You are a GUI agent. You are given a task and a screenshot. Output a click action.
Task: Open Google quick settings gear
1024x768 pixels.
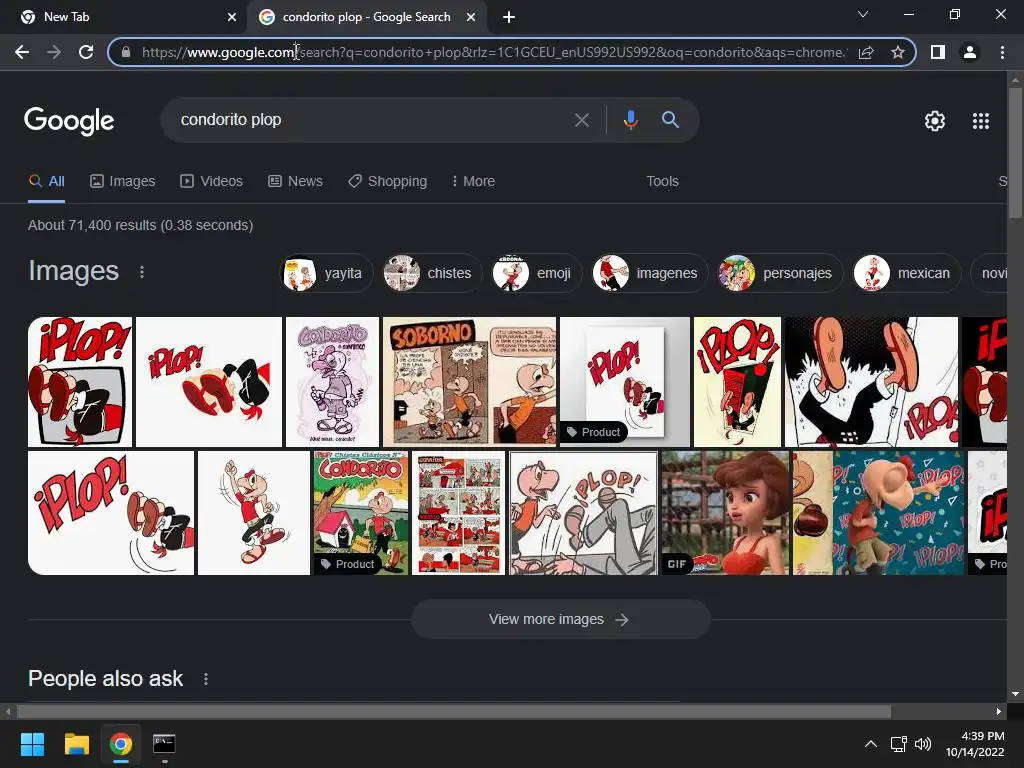pos(935,121)
